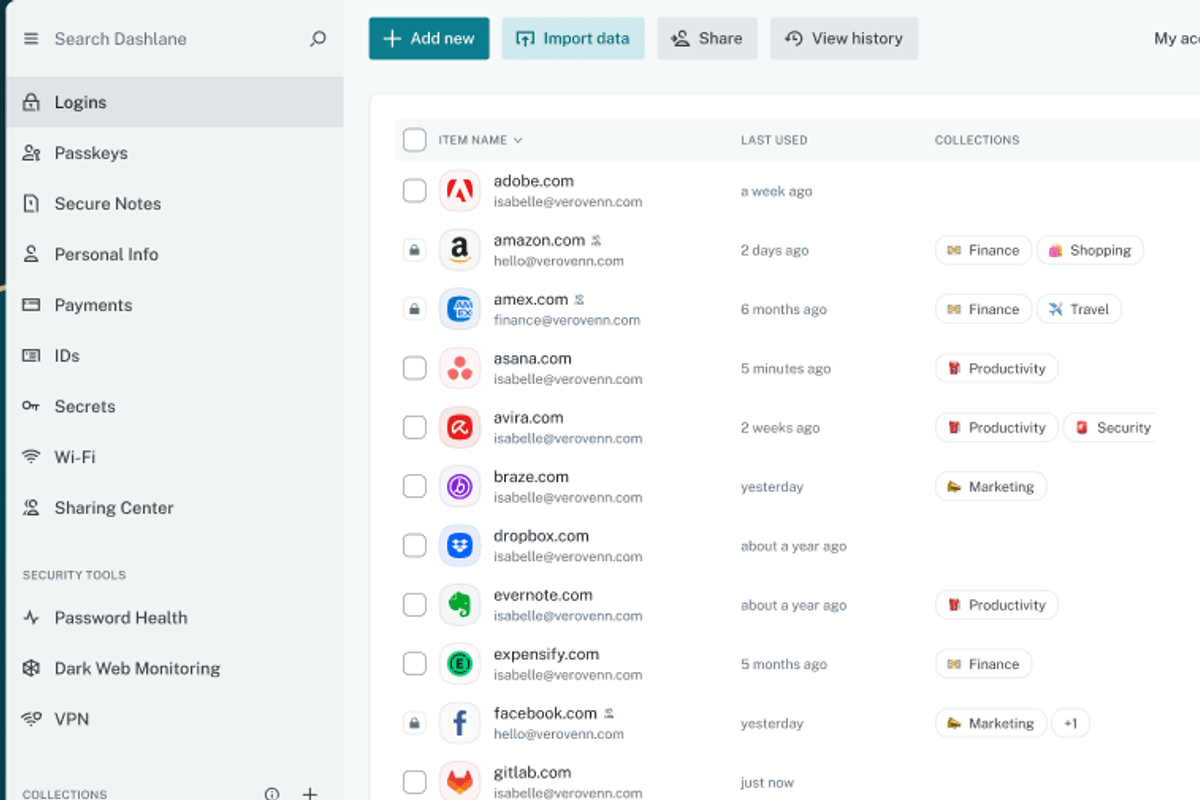Open the dropbox.com logo icon
The width and height of the screenshot is (1200, 800).
click(x=460, y=546)
